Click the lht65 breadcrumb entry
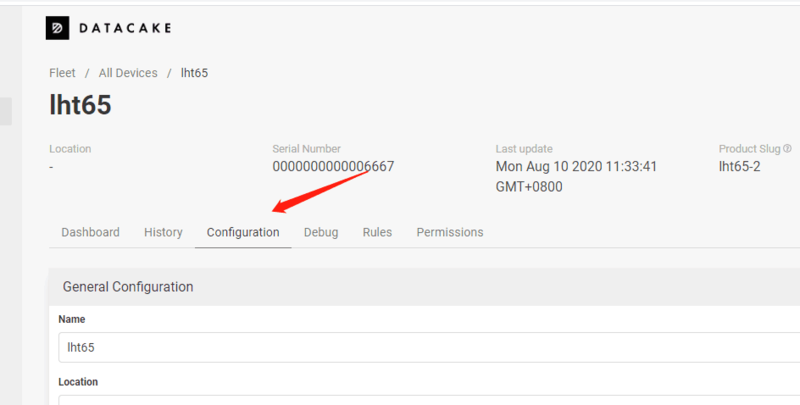 coord(194,73)
